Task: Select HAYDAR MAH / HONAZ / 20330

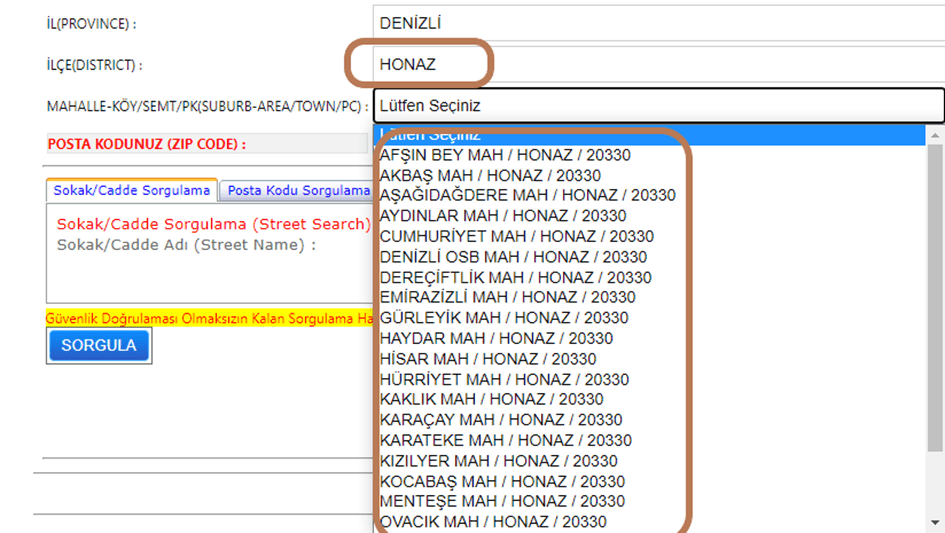Action: point(496,338)
